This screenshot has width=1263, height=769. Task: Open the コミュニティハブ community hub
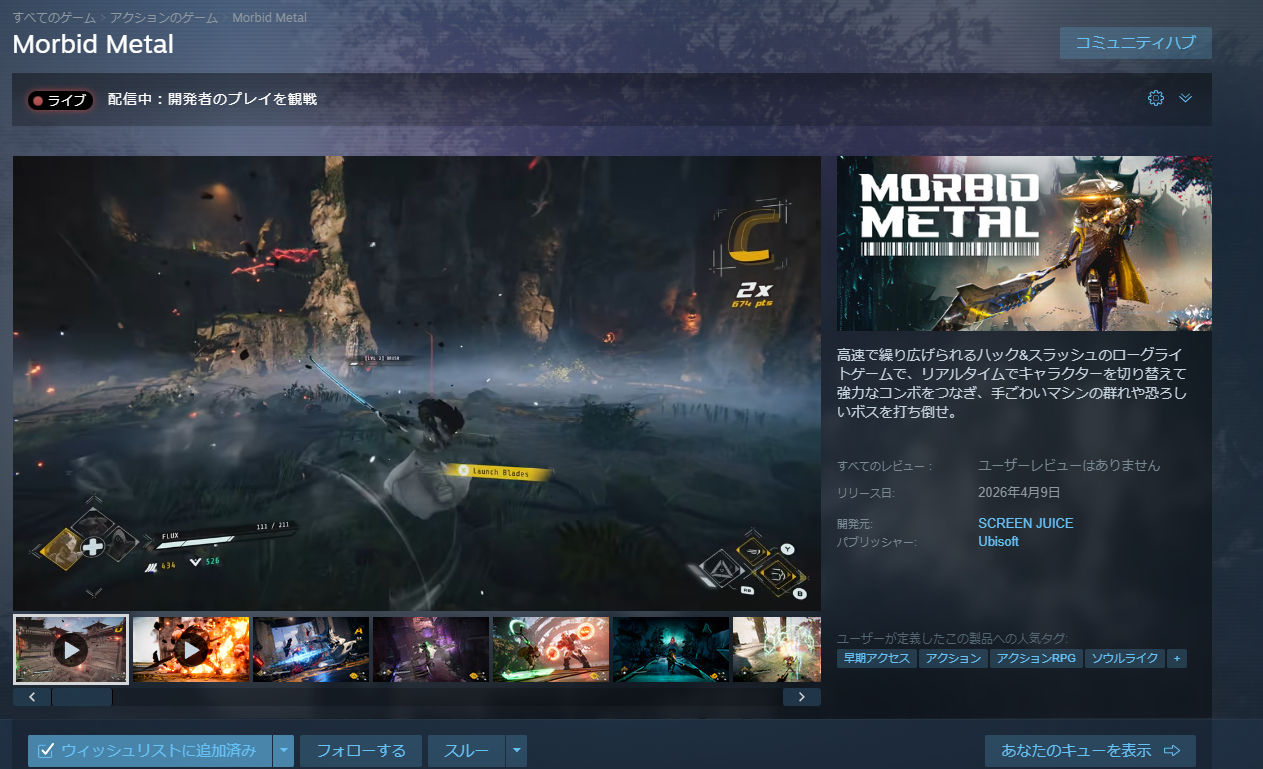1135,43
